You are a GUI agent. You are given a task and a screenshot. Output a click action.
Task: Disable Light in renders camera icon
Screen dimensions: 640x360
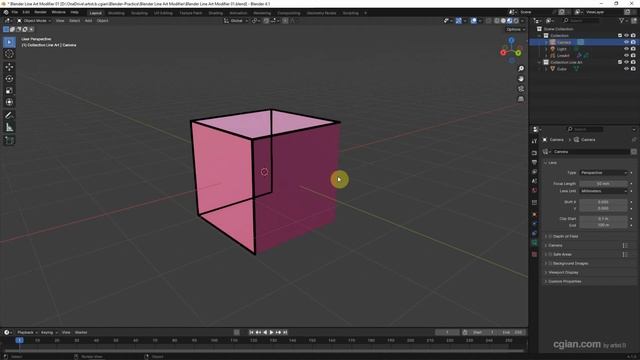(633, 49)
